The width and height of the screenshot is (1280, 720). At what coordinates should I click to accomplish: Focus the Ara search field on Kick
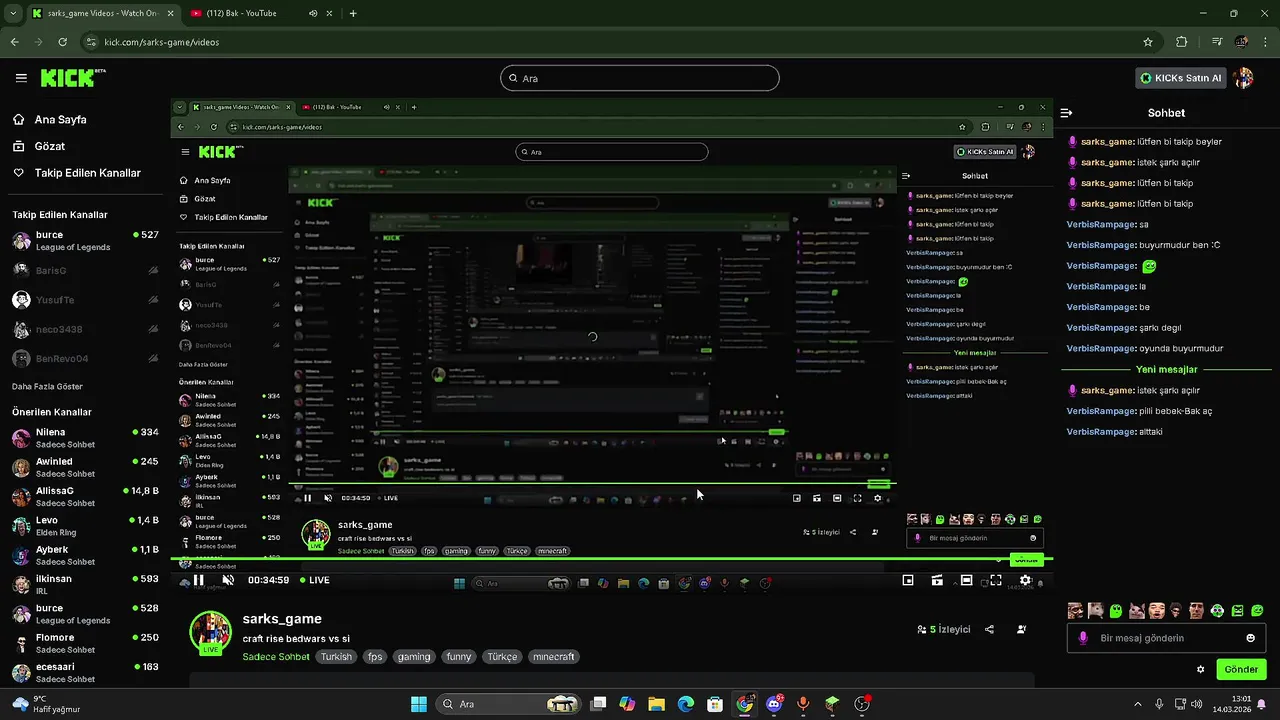(x=640, y=78)
